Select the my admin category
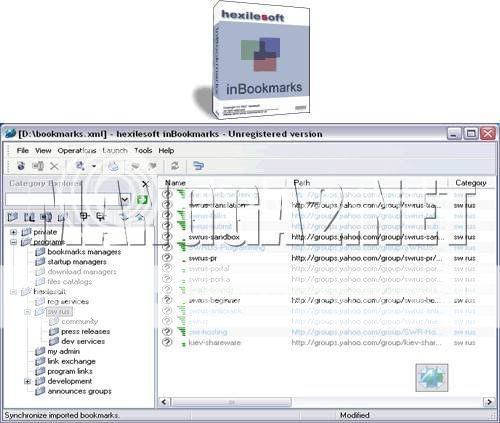This screenshot has height=423, width=500. [x=63, y=352]
